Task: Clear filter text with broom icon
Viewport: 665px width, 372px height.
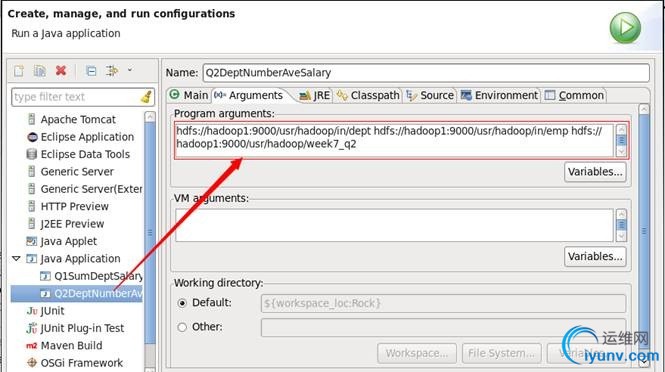Action: point(146,97)
